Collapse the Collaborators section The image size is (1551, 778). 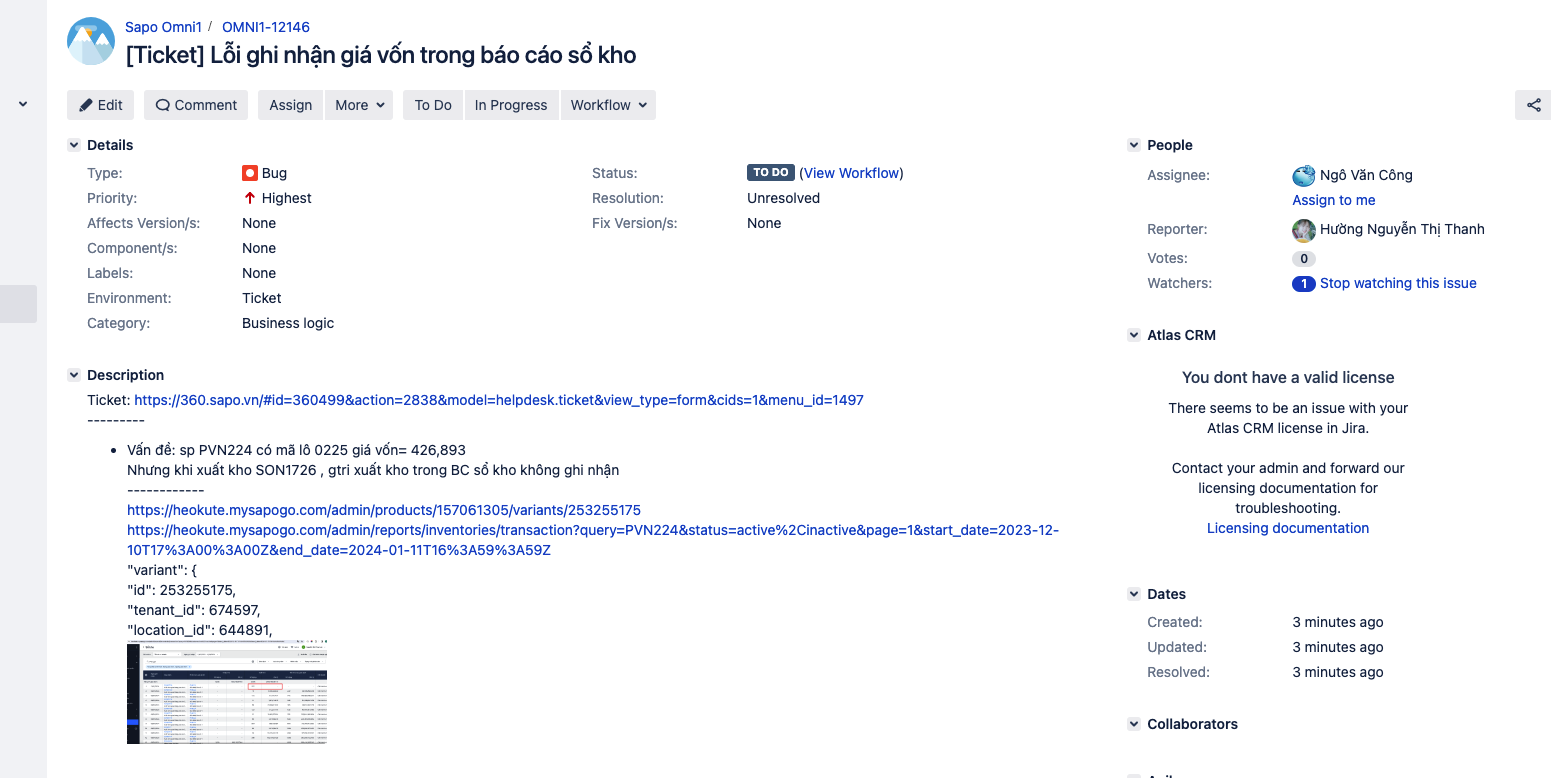pos(1134,724)
